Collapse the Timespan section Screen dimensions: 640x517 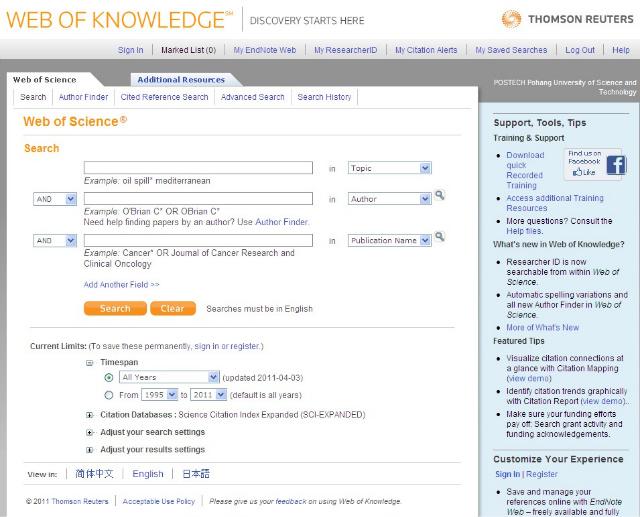(x=89, y=363)
